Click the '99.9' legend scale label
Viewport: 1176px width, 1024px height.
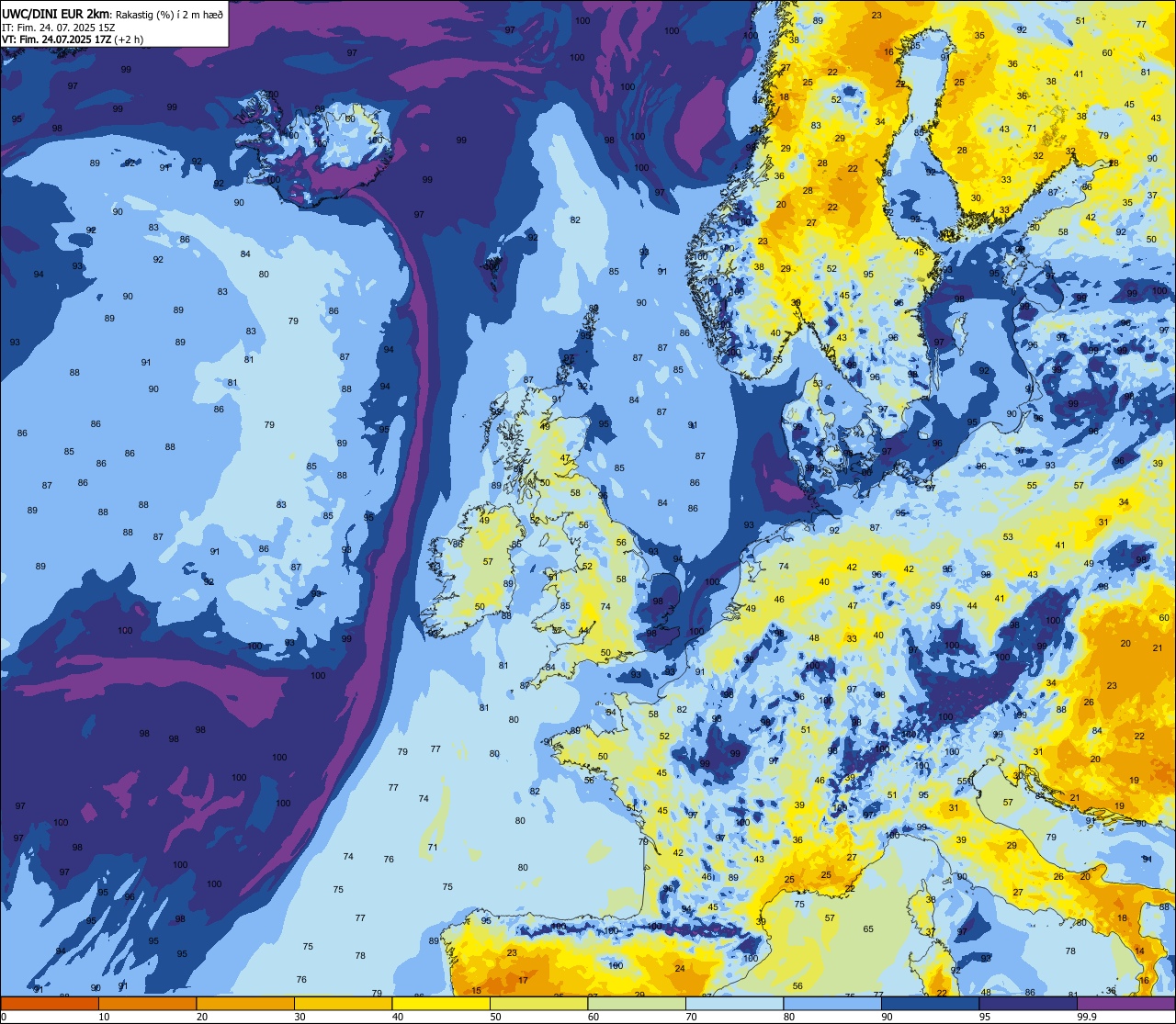(x=1087, y=1017)
